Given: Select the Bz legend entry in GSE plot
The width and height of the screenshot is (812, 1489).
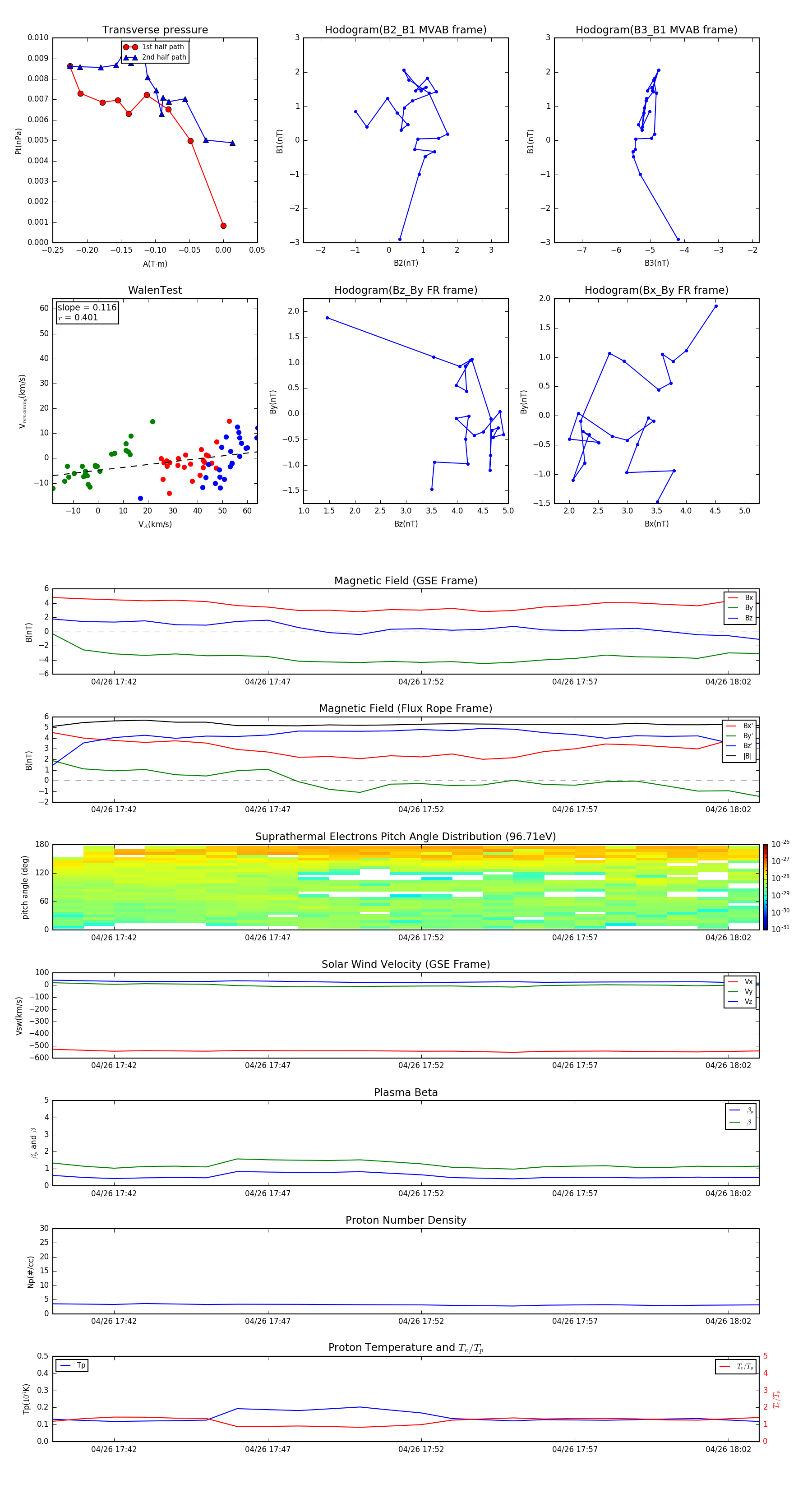Looking at the screenshot, I should pyautogui.click(x=740, y=618).
